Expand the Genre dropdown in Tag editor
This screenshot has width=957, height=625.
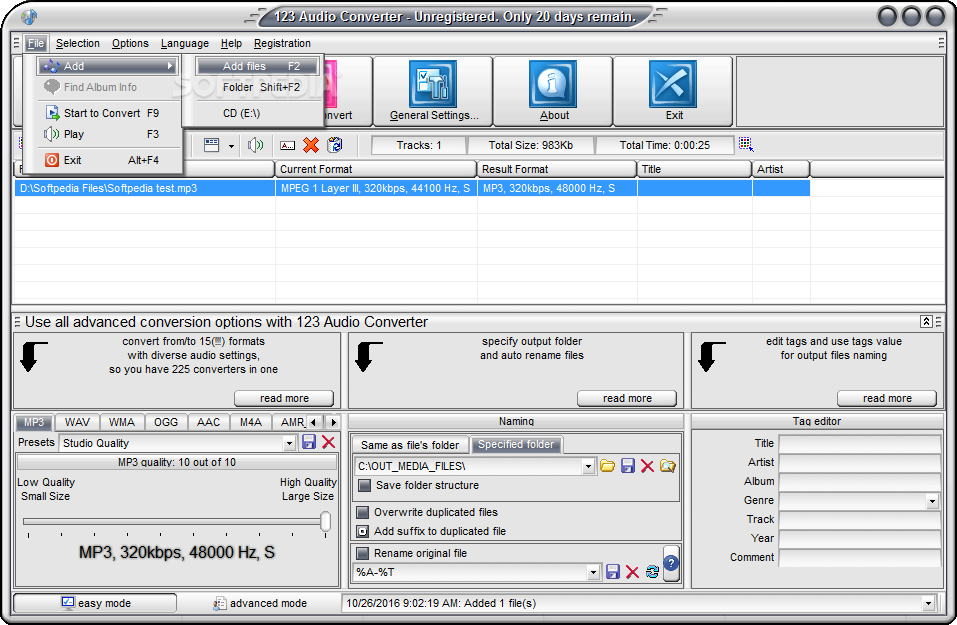click(x=932, y=501)
